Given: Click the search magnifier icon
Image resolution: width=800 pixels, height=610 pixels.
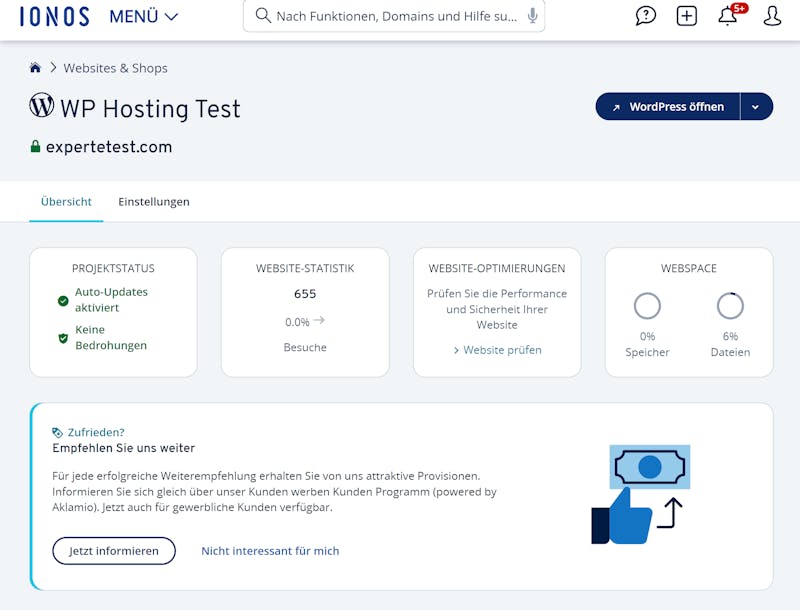Looking at the screenshot, I should click(263, 16).
